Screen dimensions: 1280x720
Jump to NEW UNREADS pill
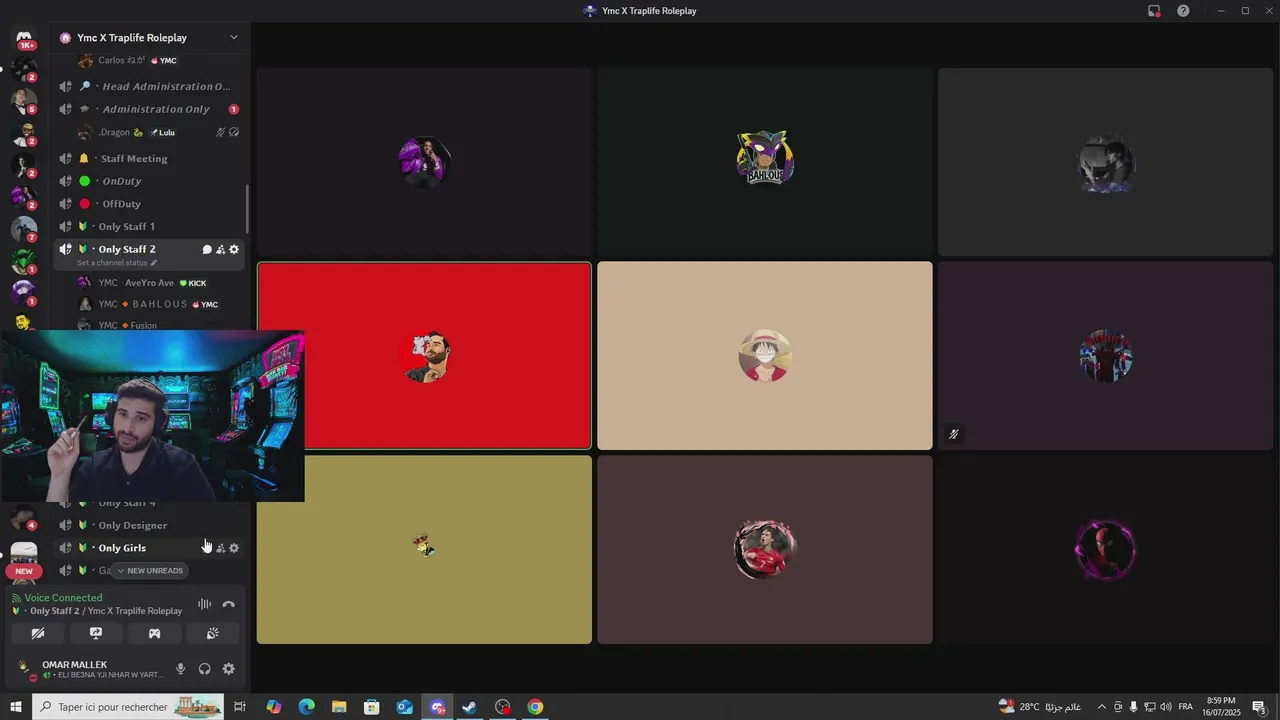click(149, 571)
